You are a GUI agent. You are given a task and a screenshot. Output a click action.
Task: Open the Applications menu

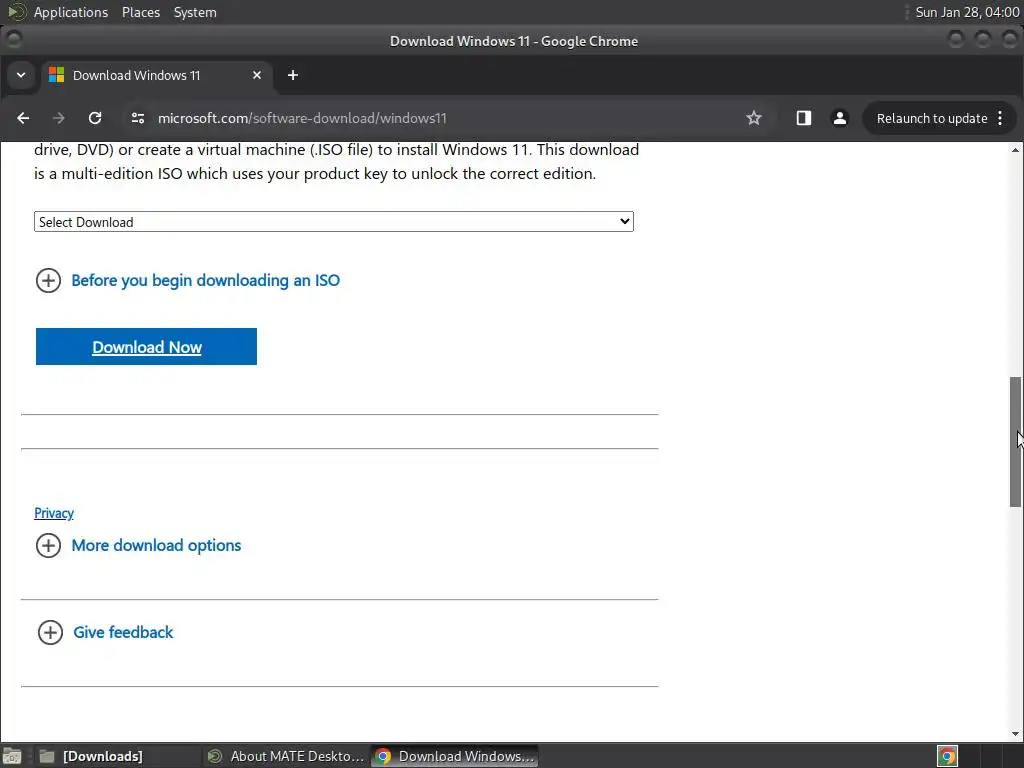(x=71, y=12)
